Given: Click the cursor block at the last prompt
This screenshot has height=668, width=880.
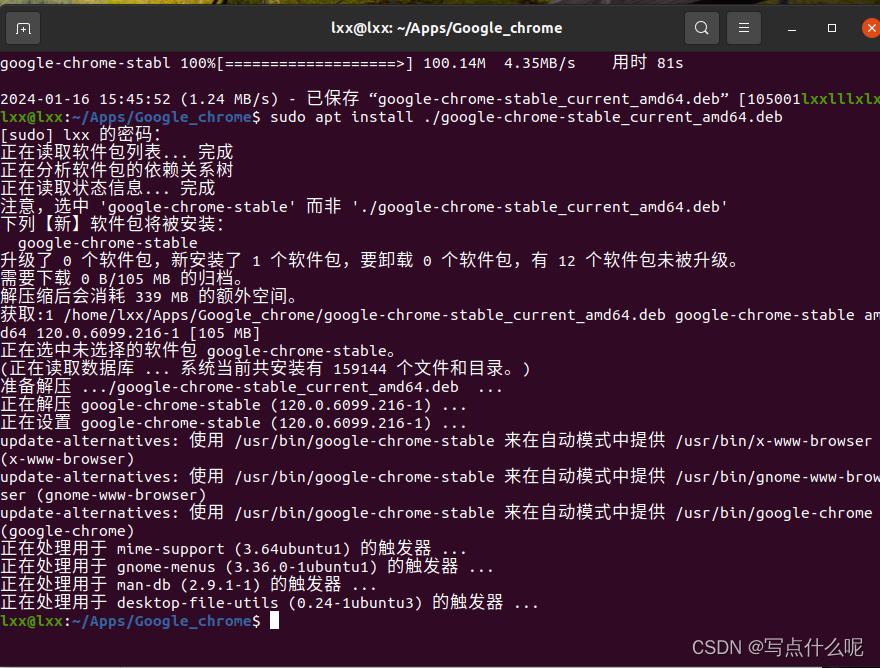Looking at the screenshot, I should tap(275, 621).
